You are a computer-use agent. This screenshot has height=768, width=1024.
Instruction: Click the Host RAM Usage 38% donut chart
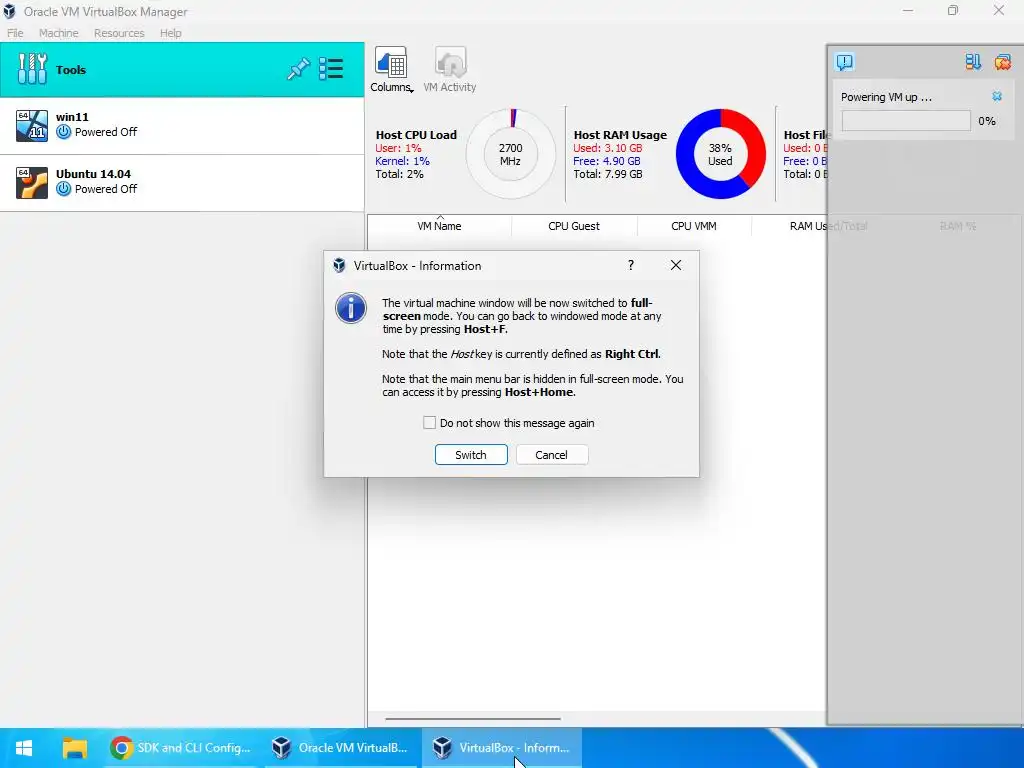point(720,154)
